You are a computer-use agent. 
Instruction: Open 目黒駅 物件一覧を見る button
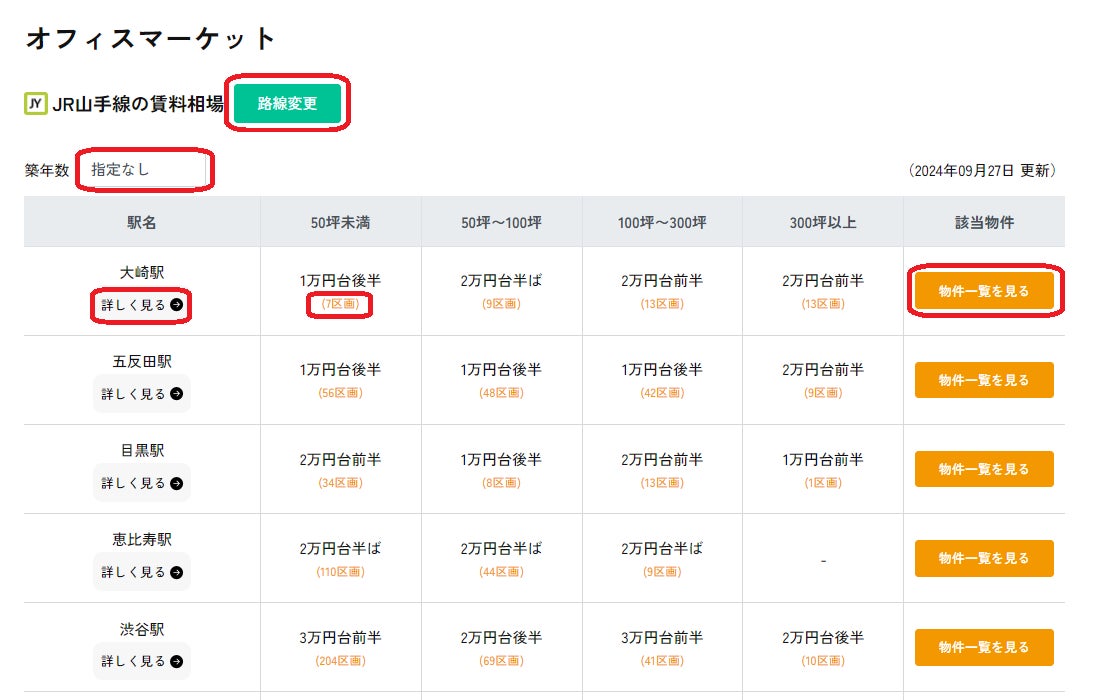point(984,469)
